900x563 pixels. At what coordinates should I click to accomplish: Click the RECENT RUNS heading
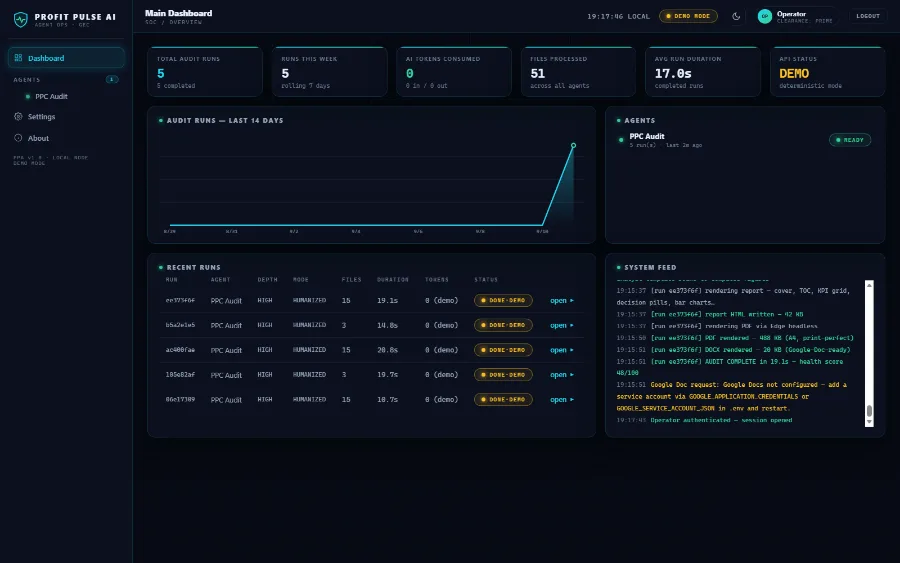click(x=193, y=267)
